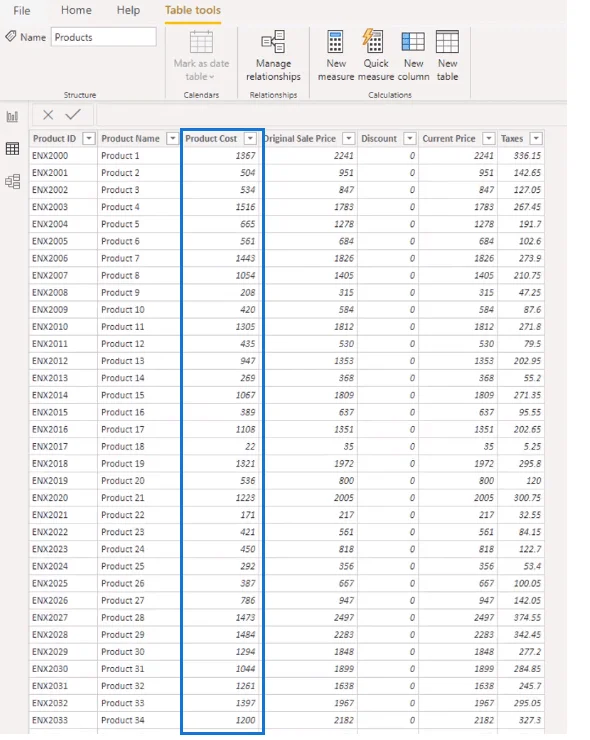The image size is (590, 740).
Task: Open Taxes column filter dropdown
Action: (x=536, y=138)
